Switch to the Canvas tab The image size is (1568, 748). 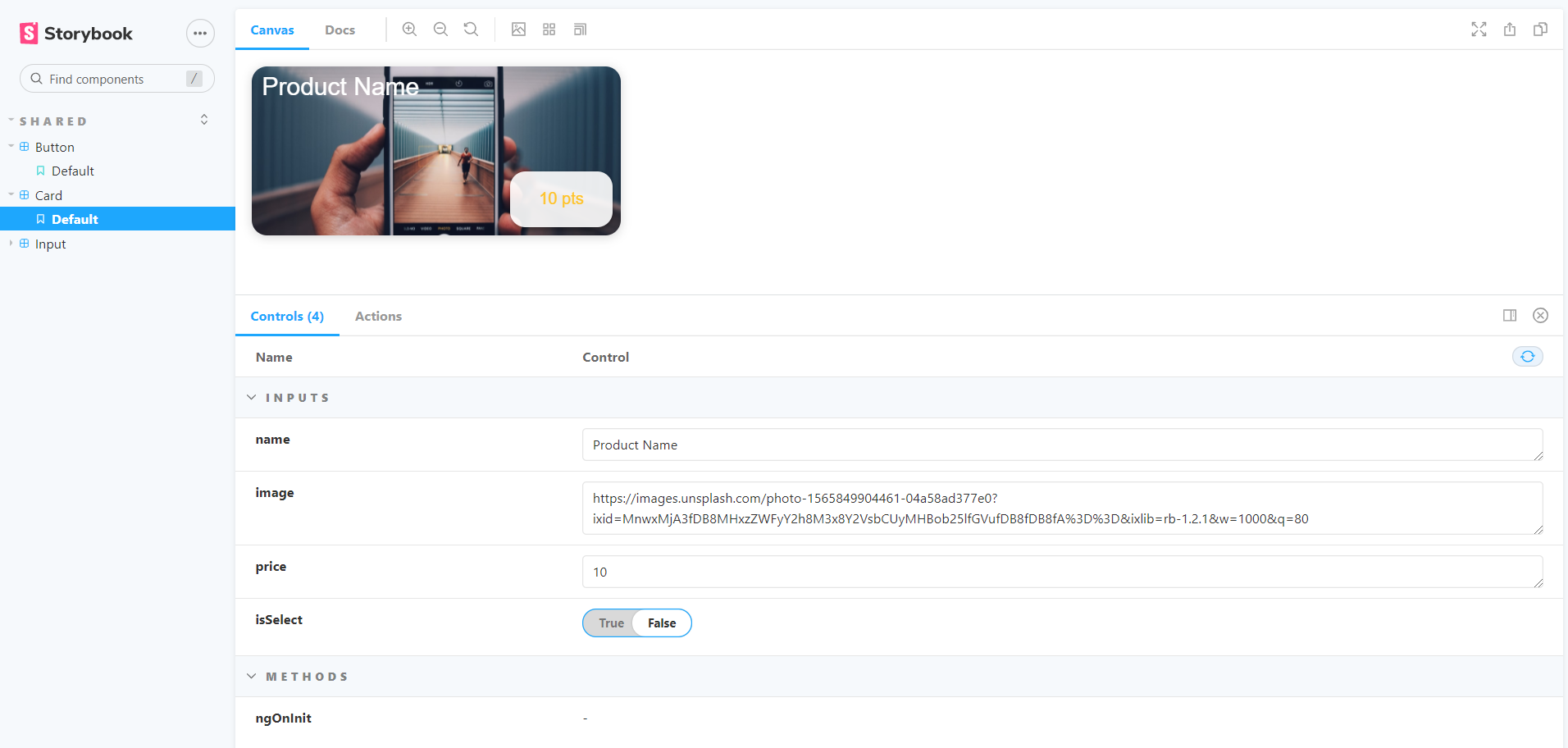(x=272, y=30)
